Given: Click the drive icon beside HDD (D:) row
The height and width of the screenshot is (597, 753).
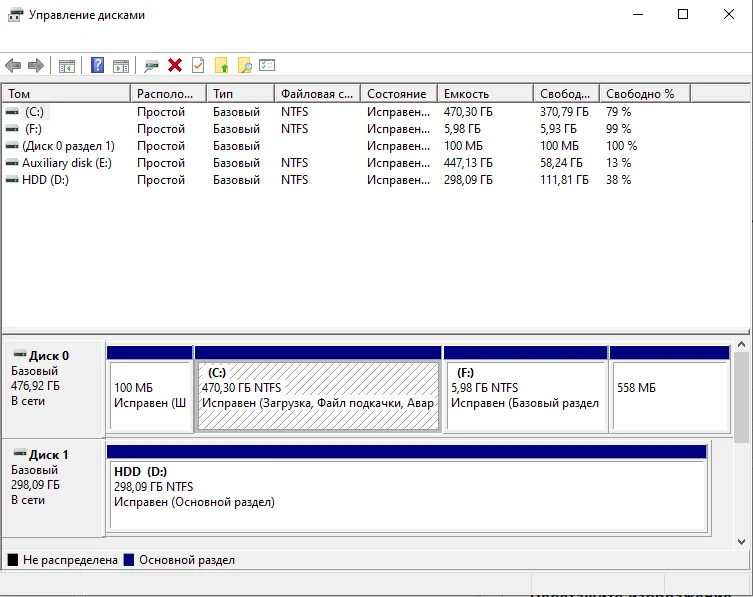Looking at the screenshot, I should (x=12, y=180).
